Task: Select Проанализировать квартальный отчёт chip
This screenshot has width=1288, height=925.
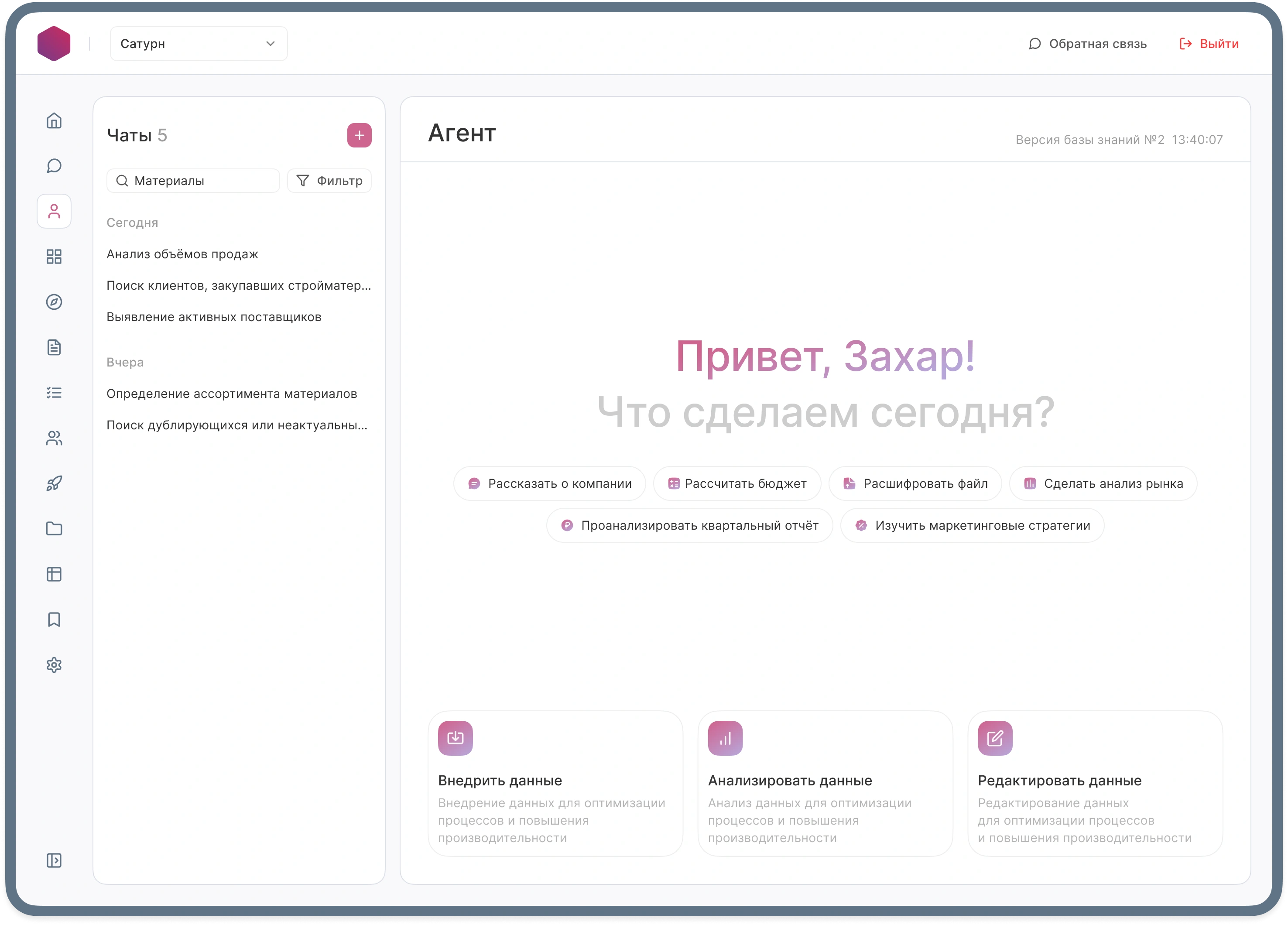Action: click(x=689, y=526)
